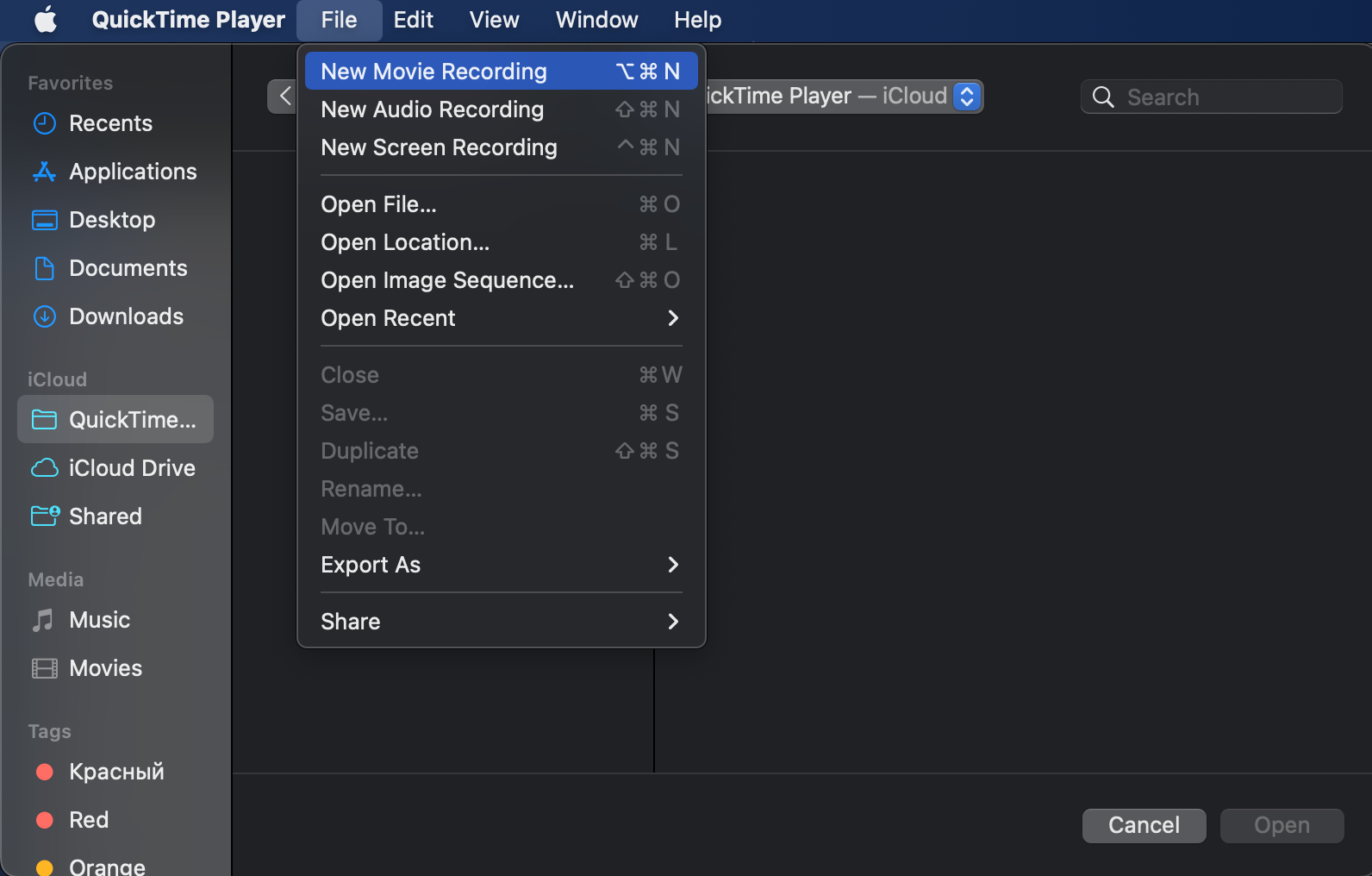Select the Movies filmstrip icon
Viewport: 1372px width, 876px height.
pyautogui.click(x=44, y=668)
